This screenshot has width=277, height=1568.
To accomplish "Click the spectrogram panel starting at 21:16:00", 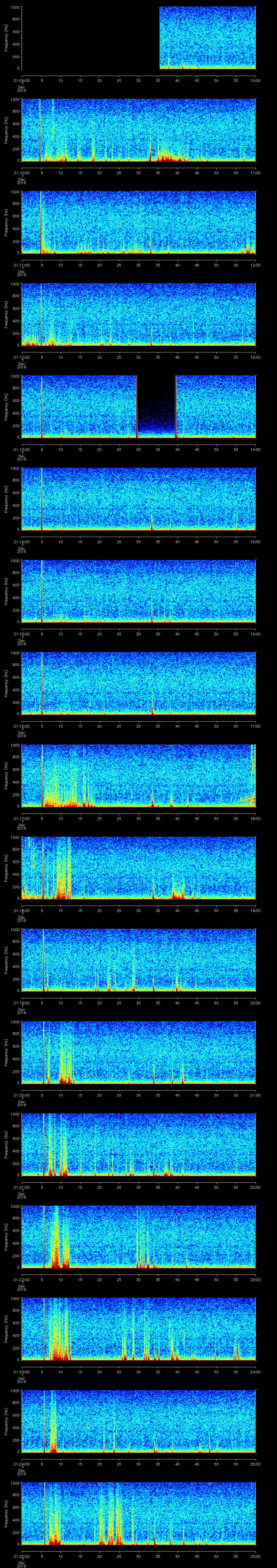I will tap(139, 683).
